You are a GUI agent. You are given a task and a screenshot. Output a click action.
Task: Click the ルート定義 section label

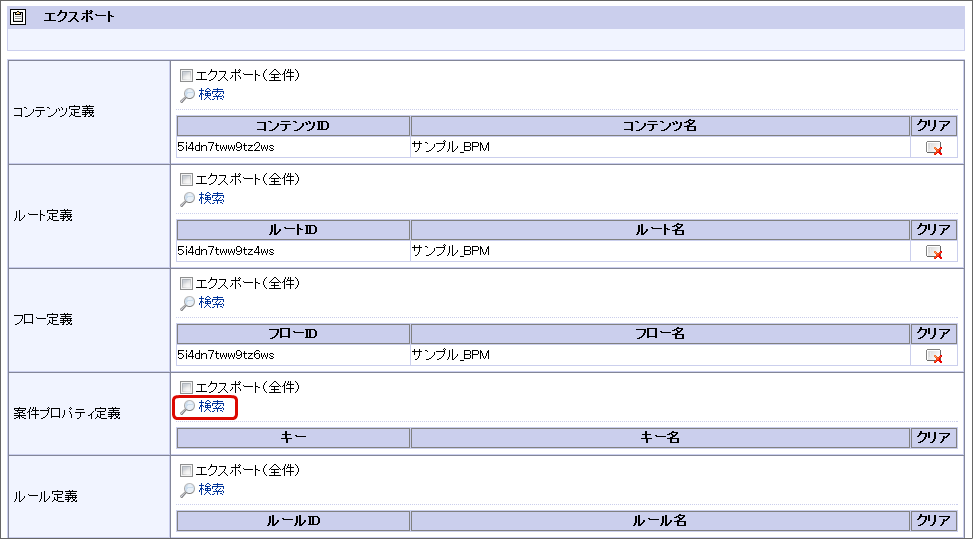click(x=43, y=216)
